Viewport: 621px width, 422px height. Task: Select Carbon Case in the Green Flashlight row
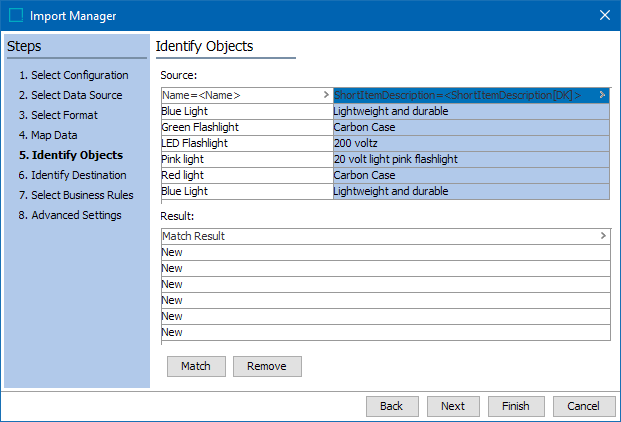[x=471, y=127]
